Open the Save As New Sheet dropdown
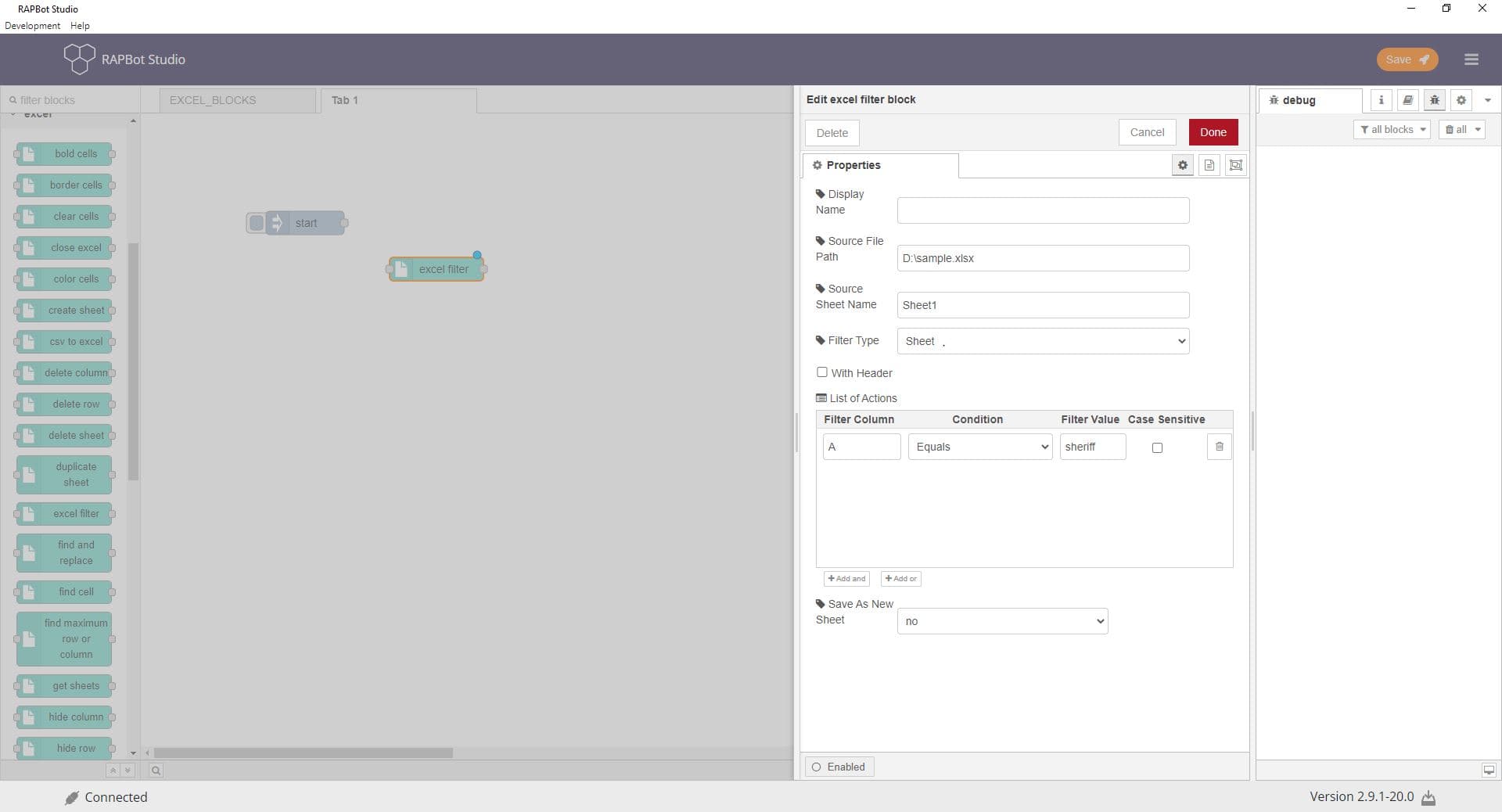Screen dimensions: 1502x812 (1002, 621)
